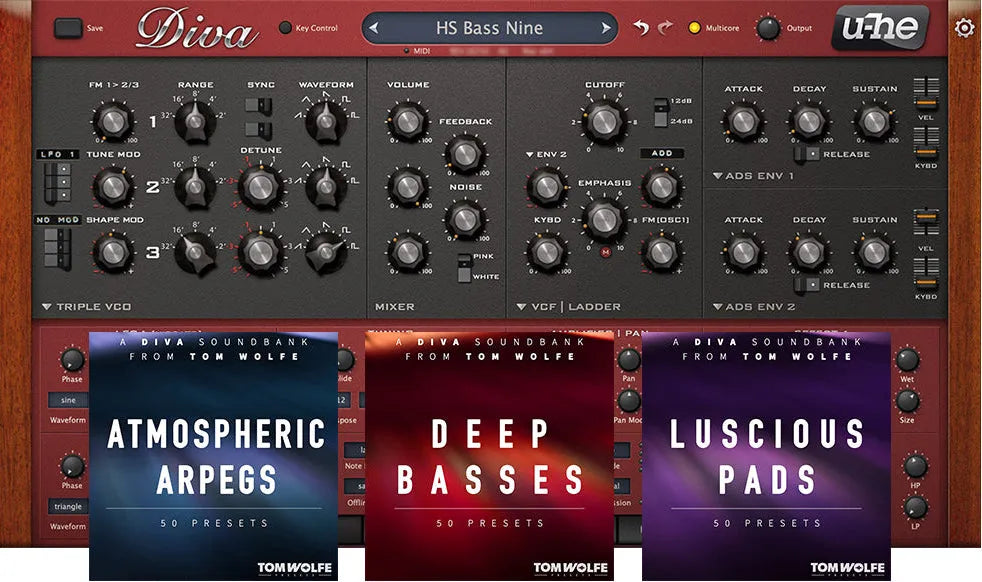This screenshot has height=582, width=982.
Task: Click the undo arrow icon
Action: pyautogui.click(x=641, y=28)
